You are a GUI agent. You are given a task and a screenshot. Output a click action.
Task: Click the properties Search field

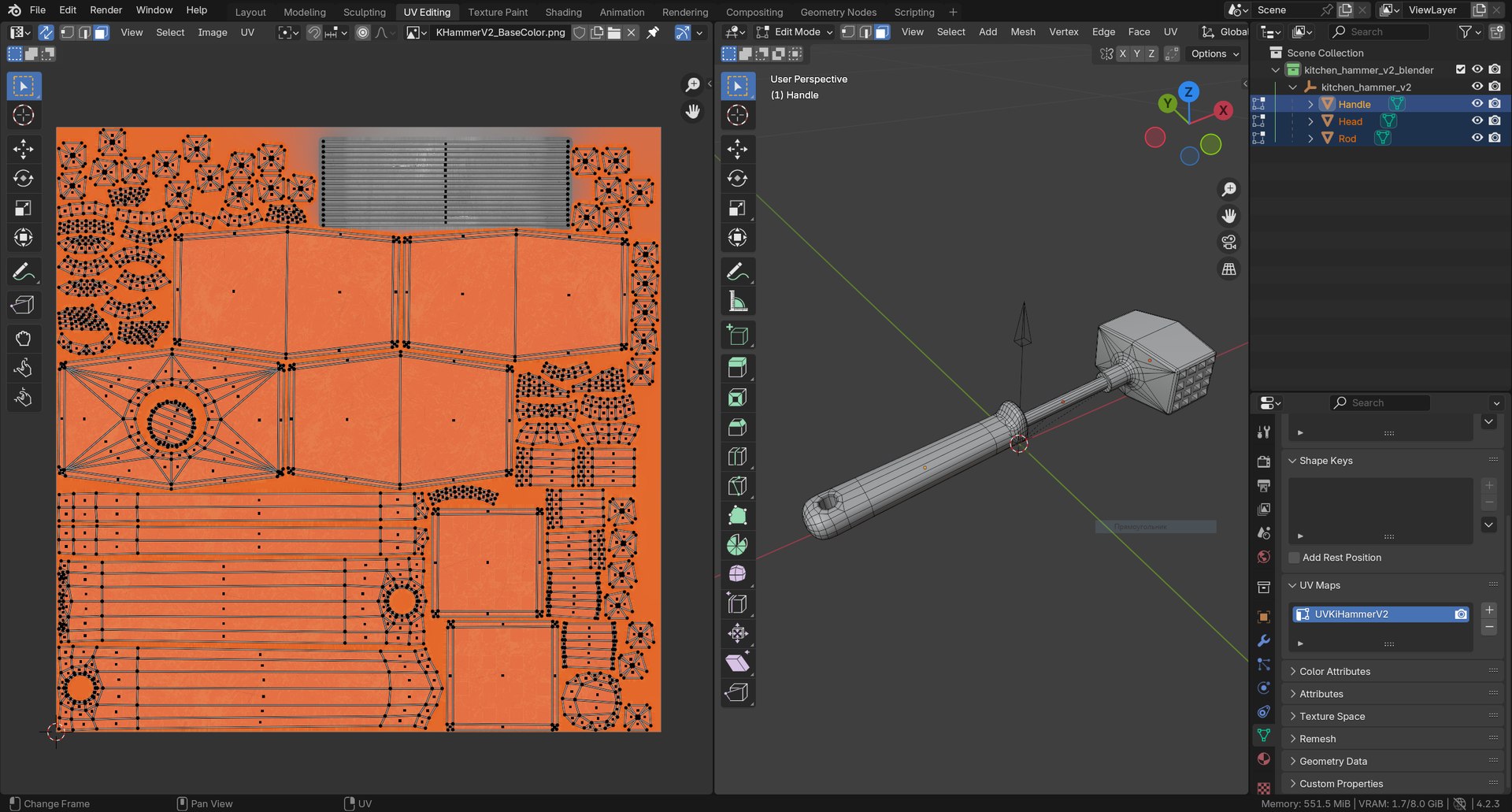click(1380, 403)
